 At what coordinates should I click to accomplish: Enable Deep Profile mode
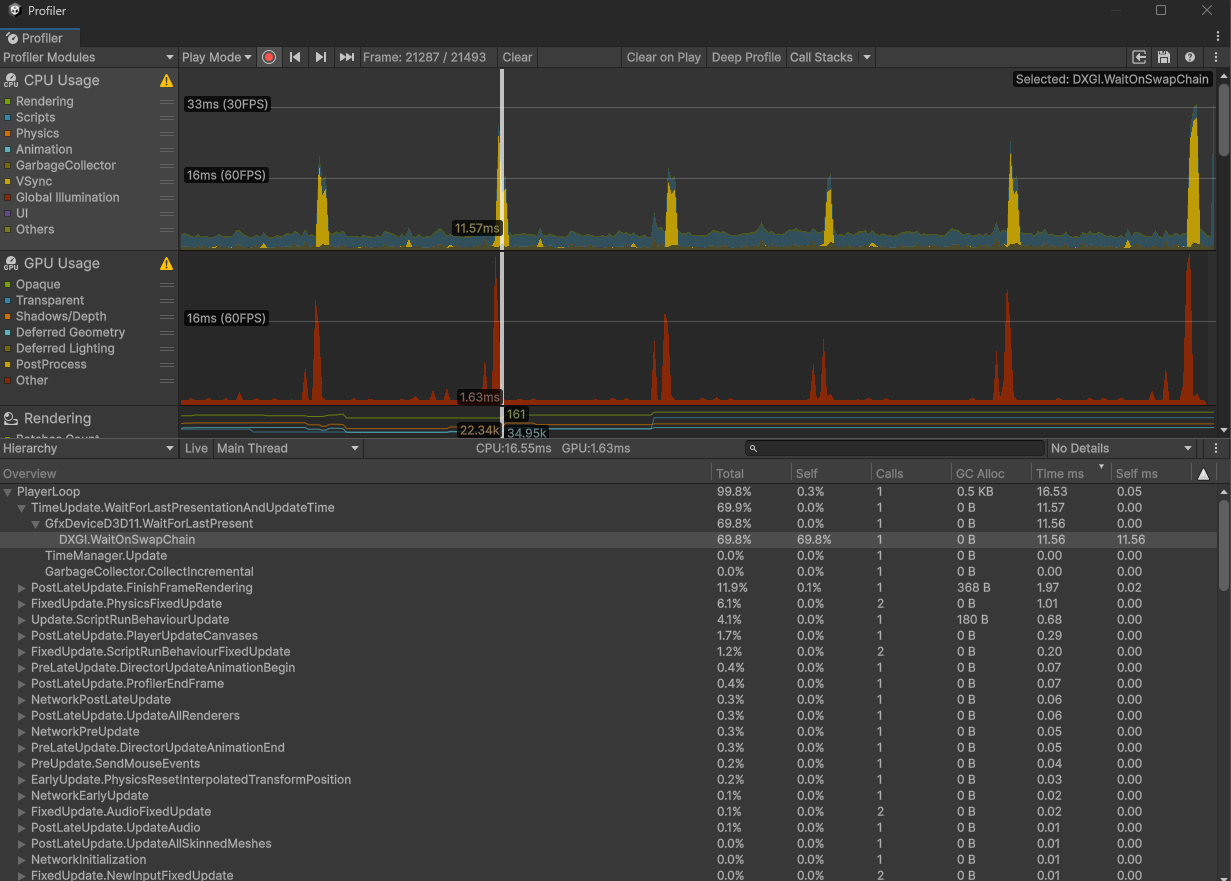pyautogui.click(x=746, y=57)
